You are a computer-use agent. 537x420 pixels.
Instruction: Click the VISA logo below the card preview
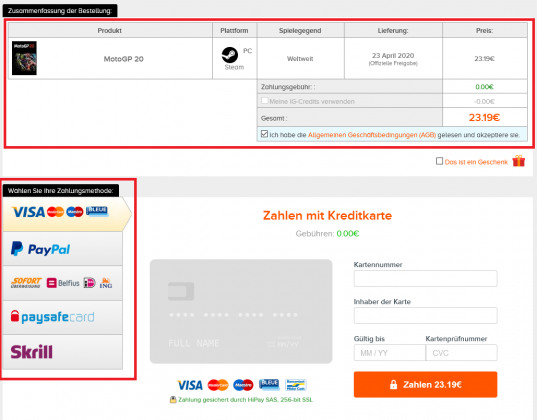(190, 385)
